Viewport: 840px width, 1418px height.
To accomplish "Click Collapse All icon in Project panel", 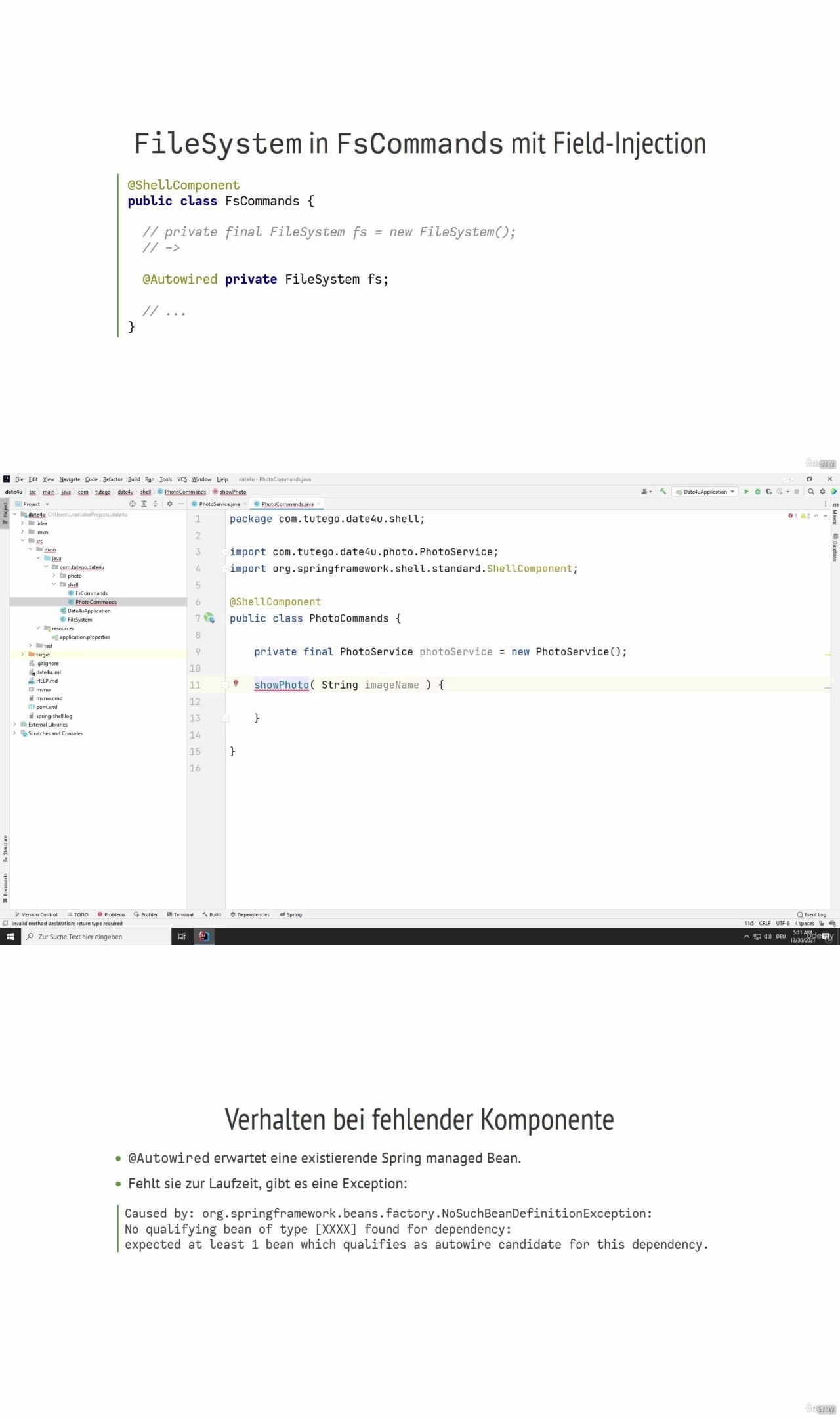I will pos(156,504).
